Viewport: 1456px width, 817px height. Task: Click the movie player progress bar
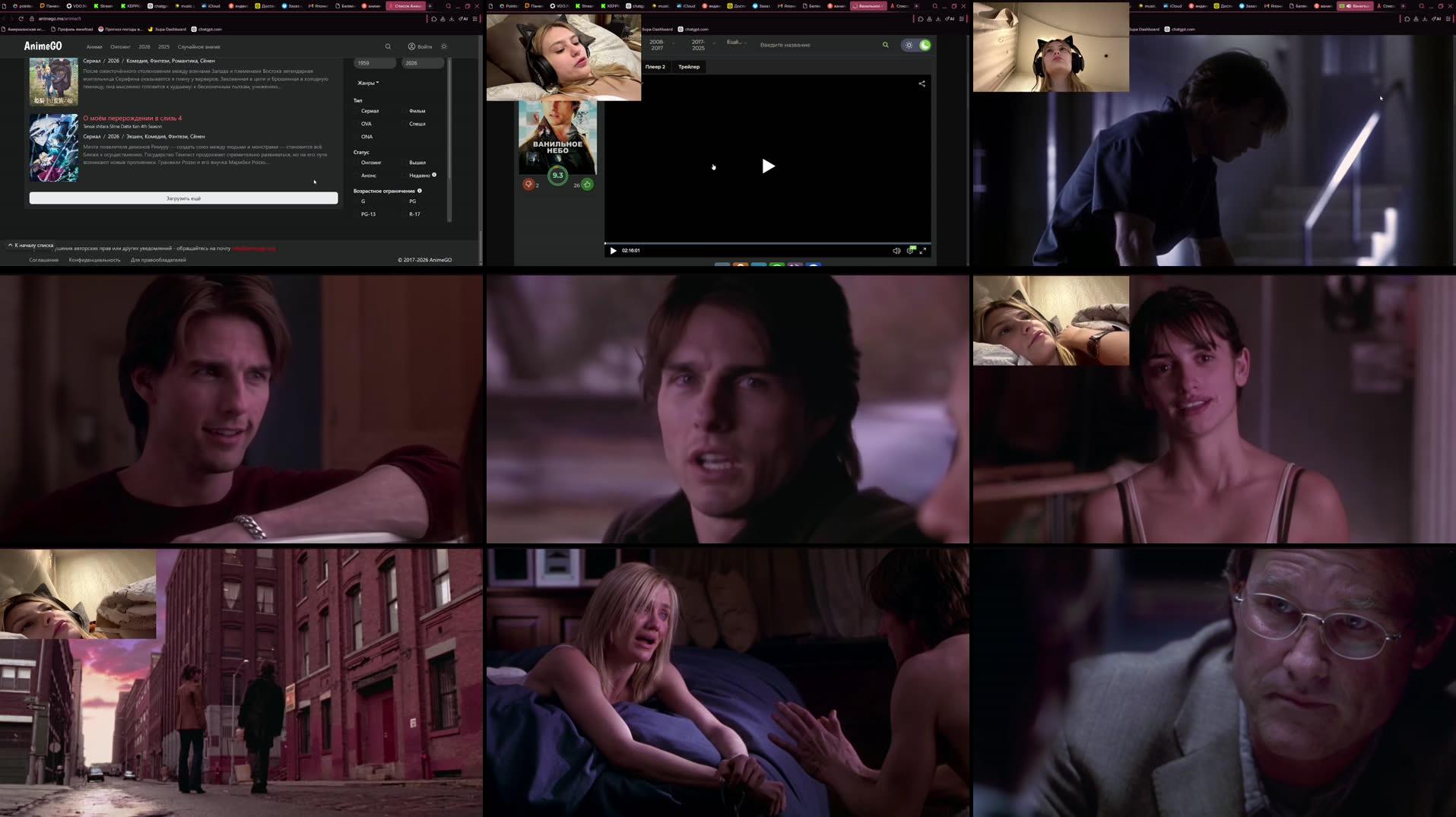tap(767, 243)
